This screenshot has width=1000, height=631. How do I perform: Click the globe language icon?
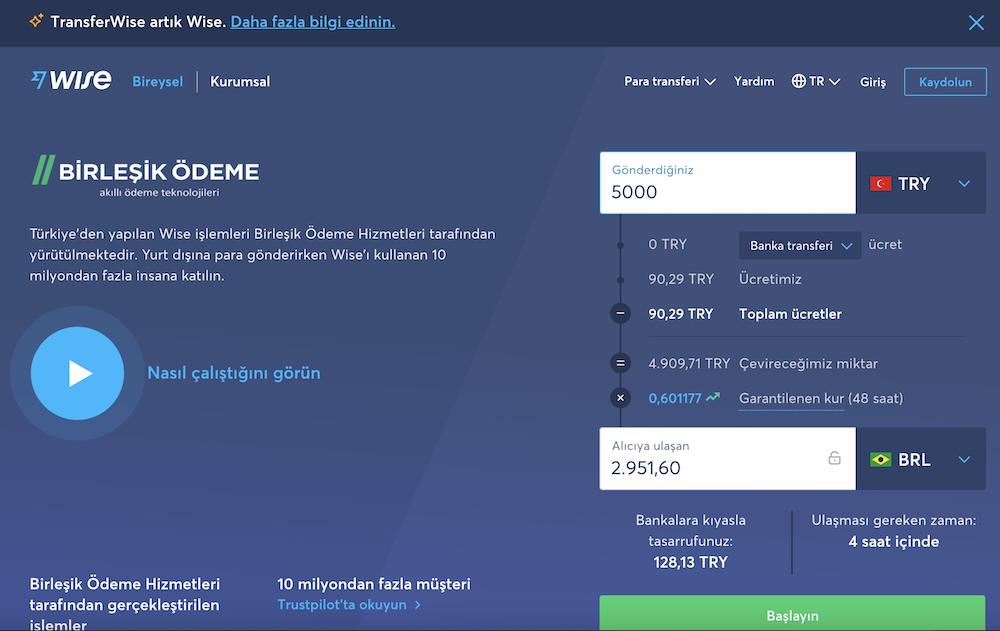pyautogui.click(x=798, y=81)
